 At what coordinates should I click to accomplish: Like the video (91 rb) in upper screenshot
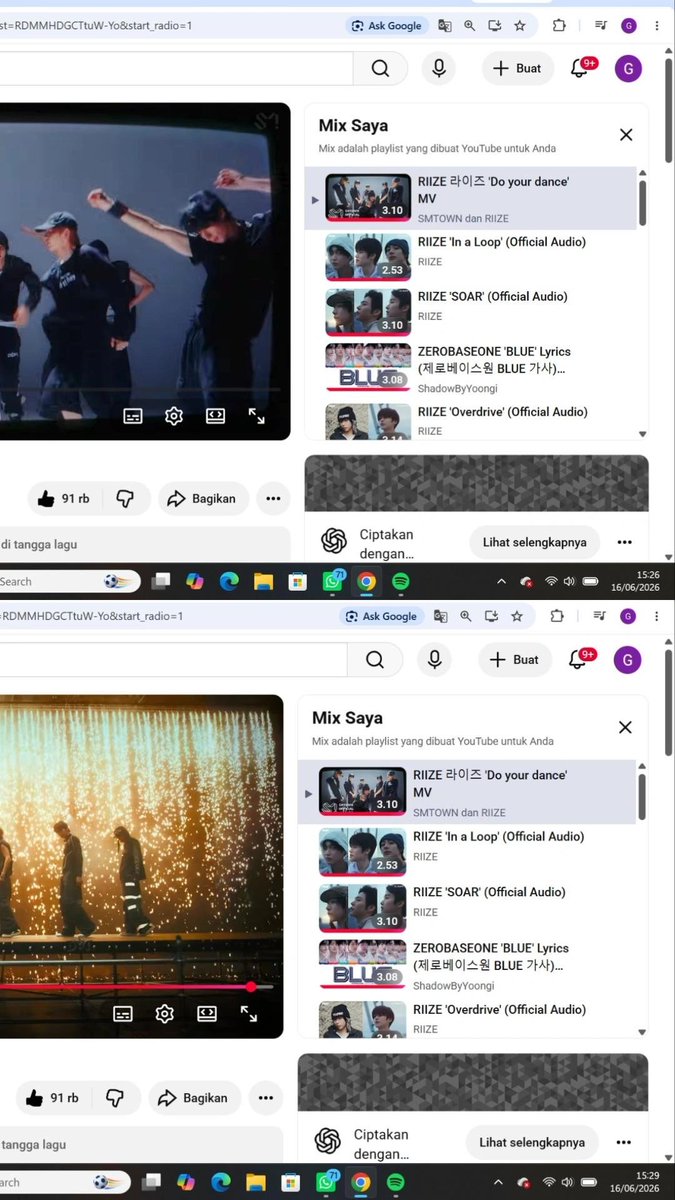pos(63,498)
